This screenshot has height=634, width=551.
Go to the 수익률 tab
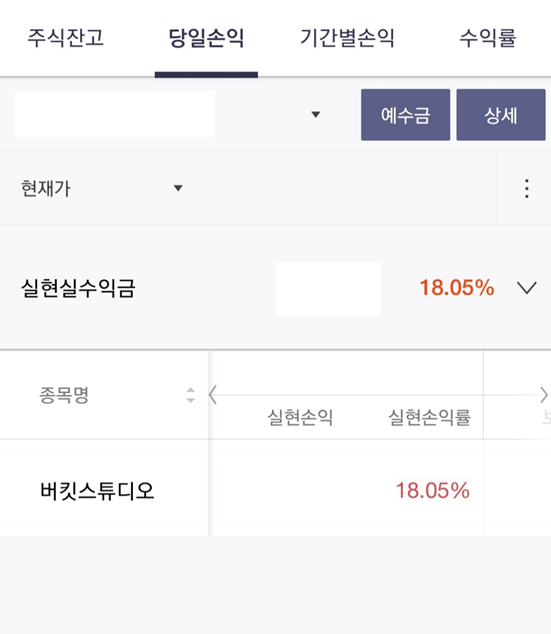pyautogui.click(x=488, y=38)
